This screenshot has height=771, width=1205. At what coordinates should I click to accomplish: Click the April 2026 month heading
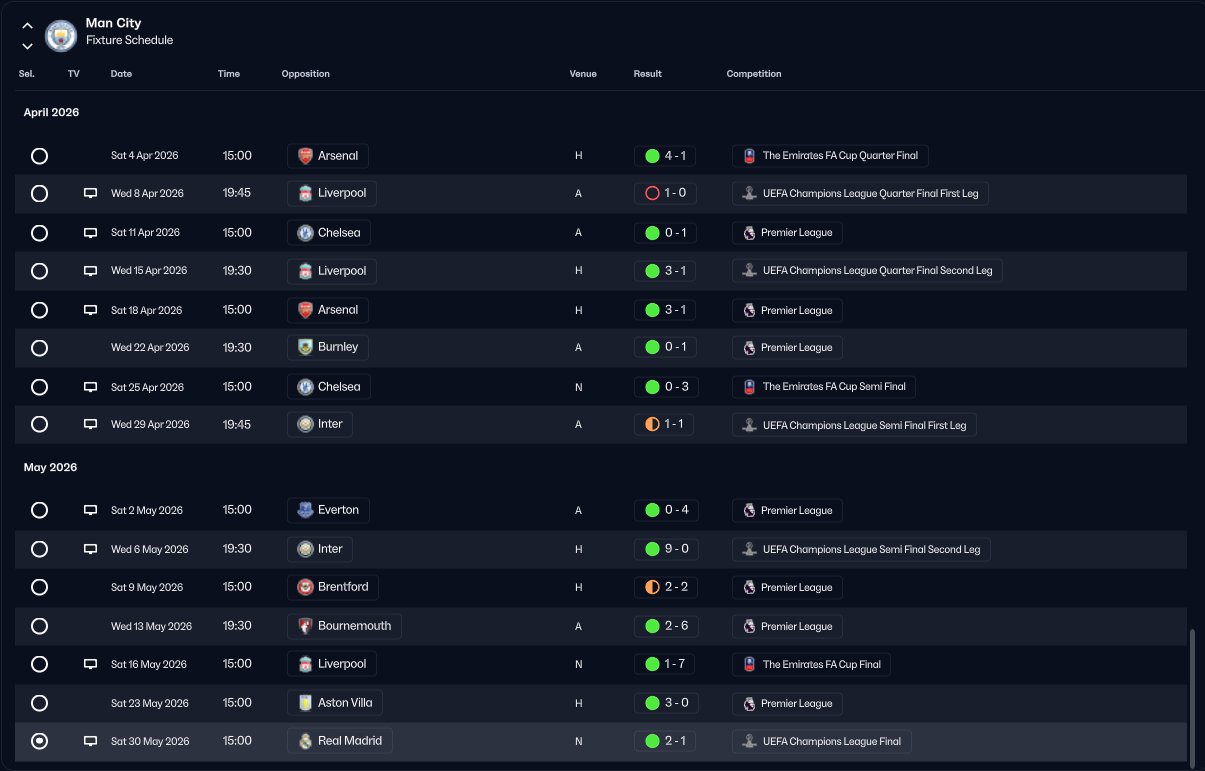[x=51, y=113]
